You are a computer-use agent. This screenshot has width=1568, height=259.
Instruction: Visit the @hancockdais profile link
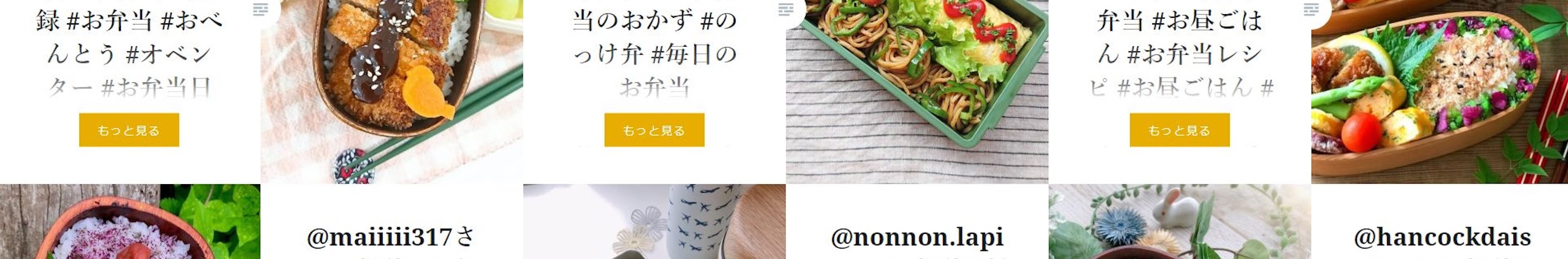click(x=1442, y=237)
